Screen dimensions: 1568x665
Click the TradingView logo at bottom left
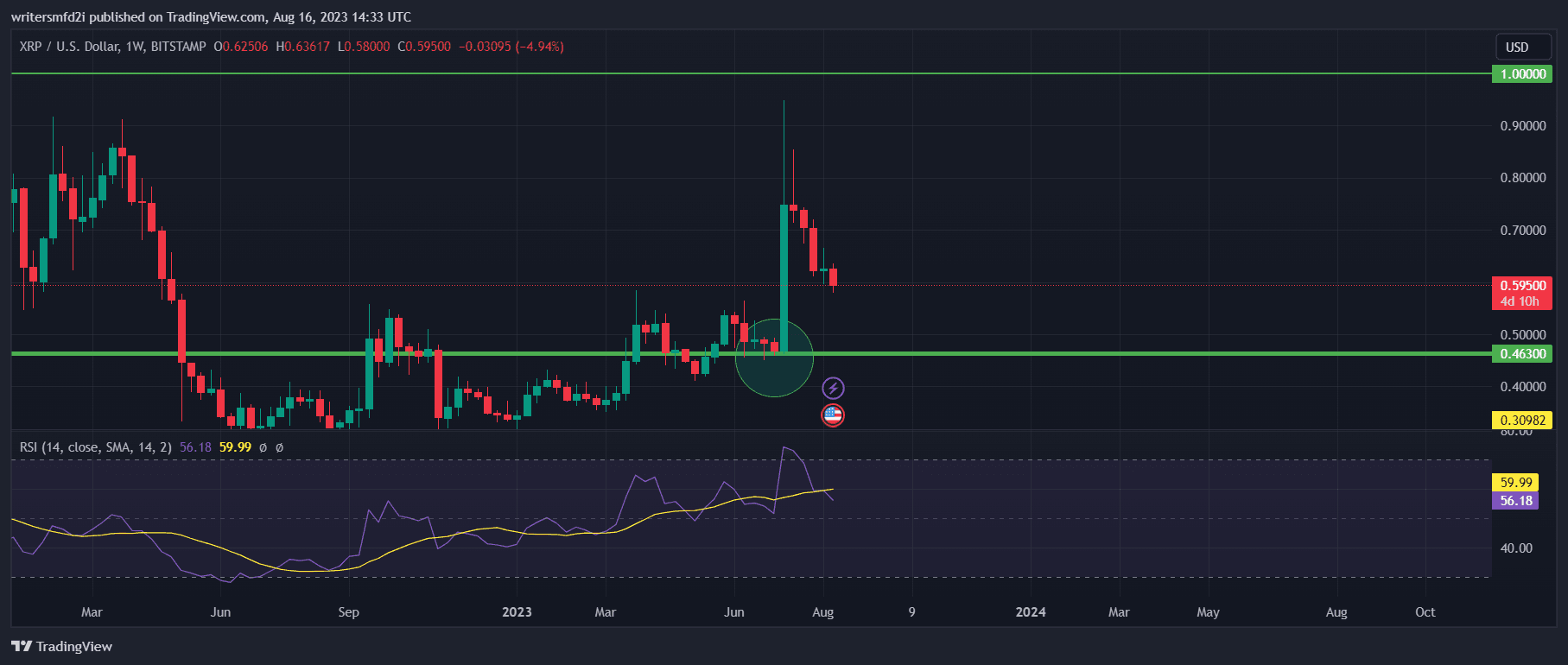[x=62, y=646]
